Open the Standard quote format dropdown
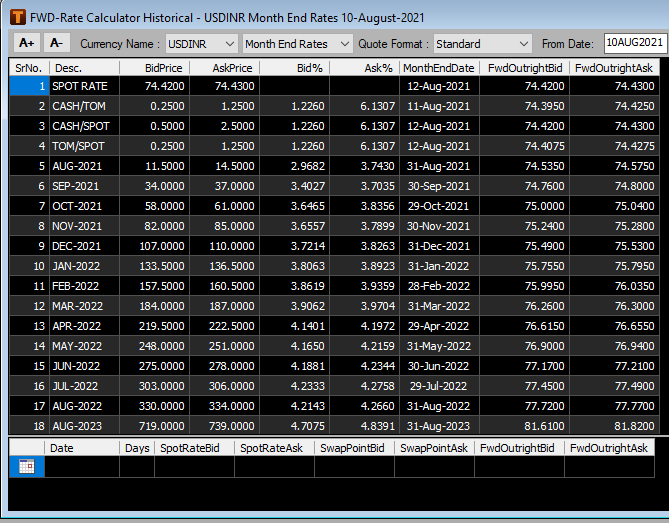669x523 pixels. (483, 44)
